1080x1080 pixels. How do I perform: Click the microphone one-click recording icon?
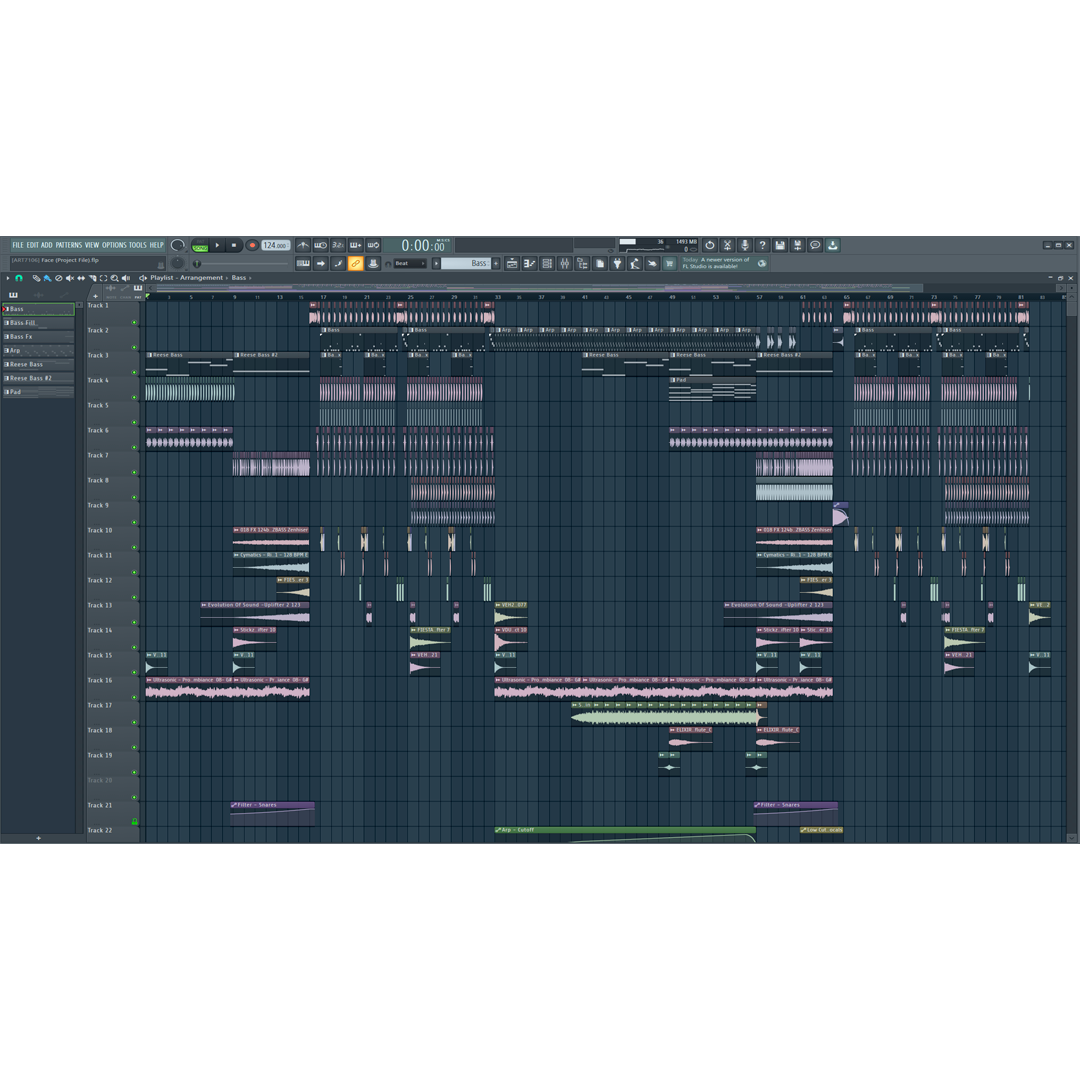coord(745,245)
